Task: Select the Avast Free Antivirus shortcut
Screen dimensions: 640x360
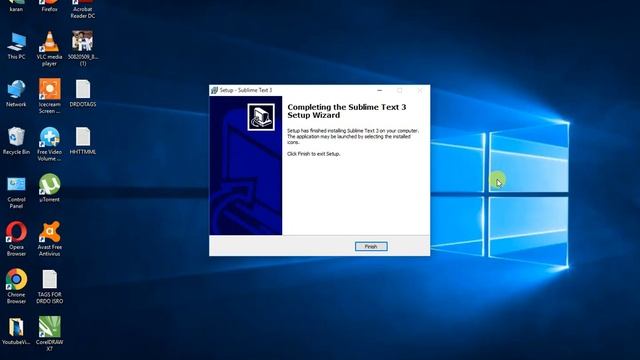Action: click(49, 239)
